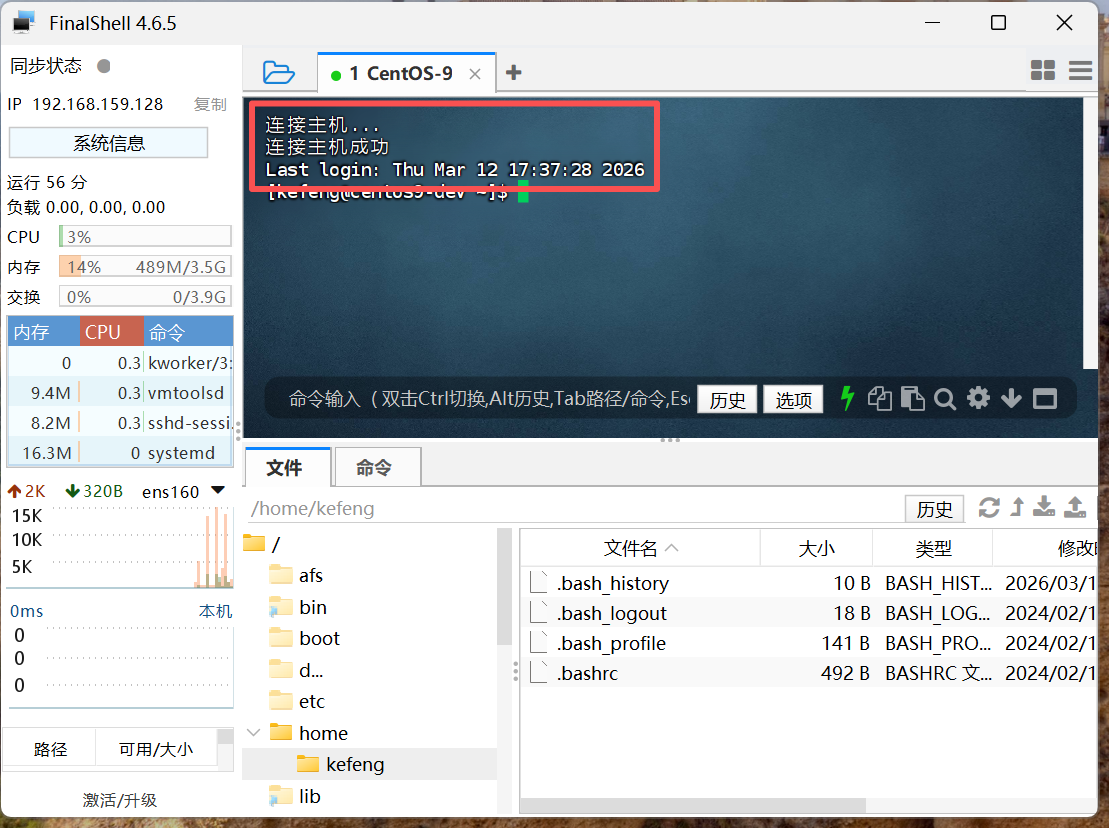Viewport: 1109px width, 828px height.
Task: Select the .bash_logout file
Action: click(x=808, y=613)
